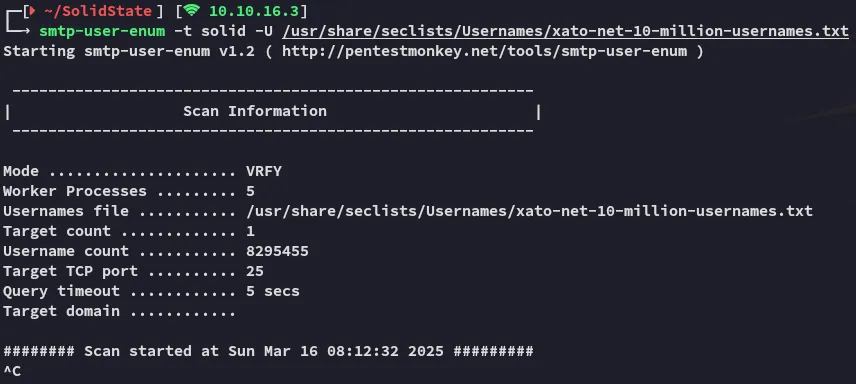Click the VRFY mode value
Image resolution: width=856 pixels, height=384 pixels.
pos(264,171)
